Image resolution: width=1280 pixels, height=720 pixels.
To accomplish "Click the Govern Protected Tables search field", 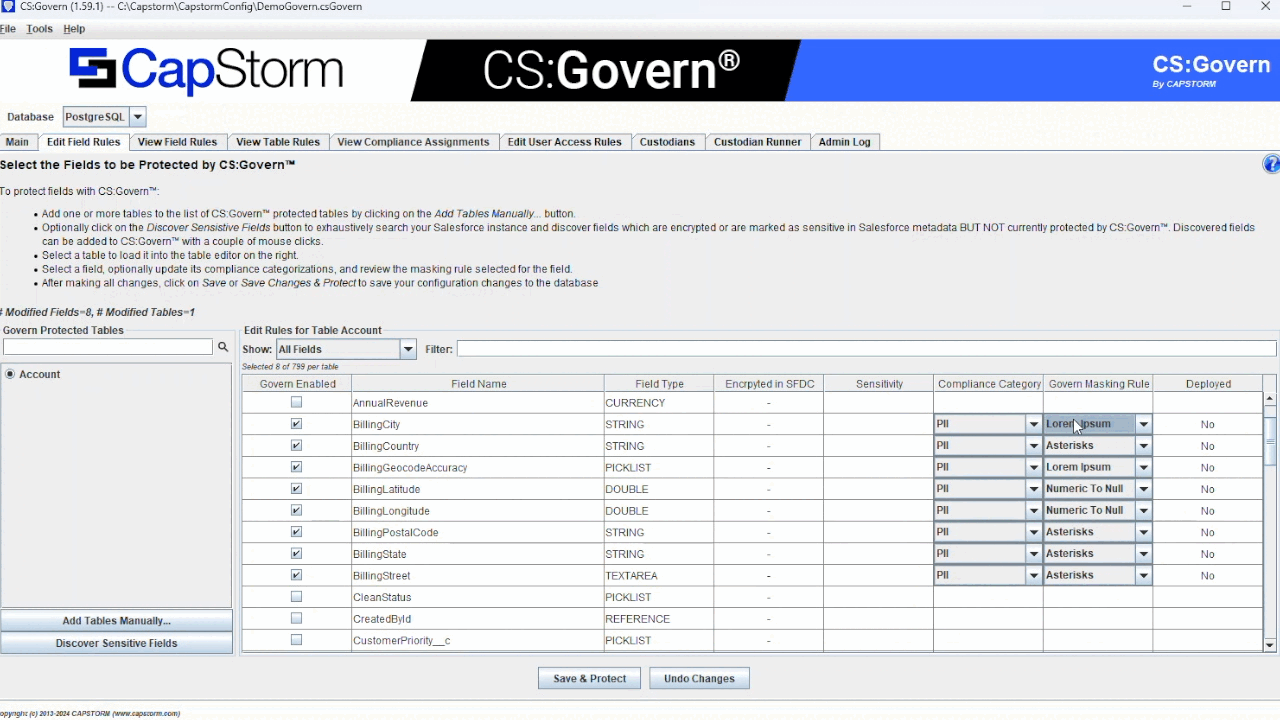I will (x=108, y=347).
